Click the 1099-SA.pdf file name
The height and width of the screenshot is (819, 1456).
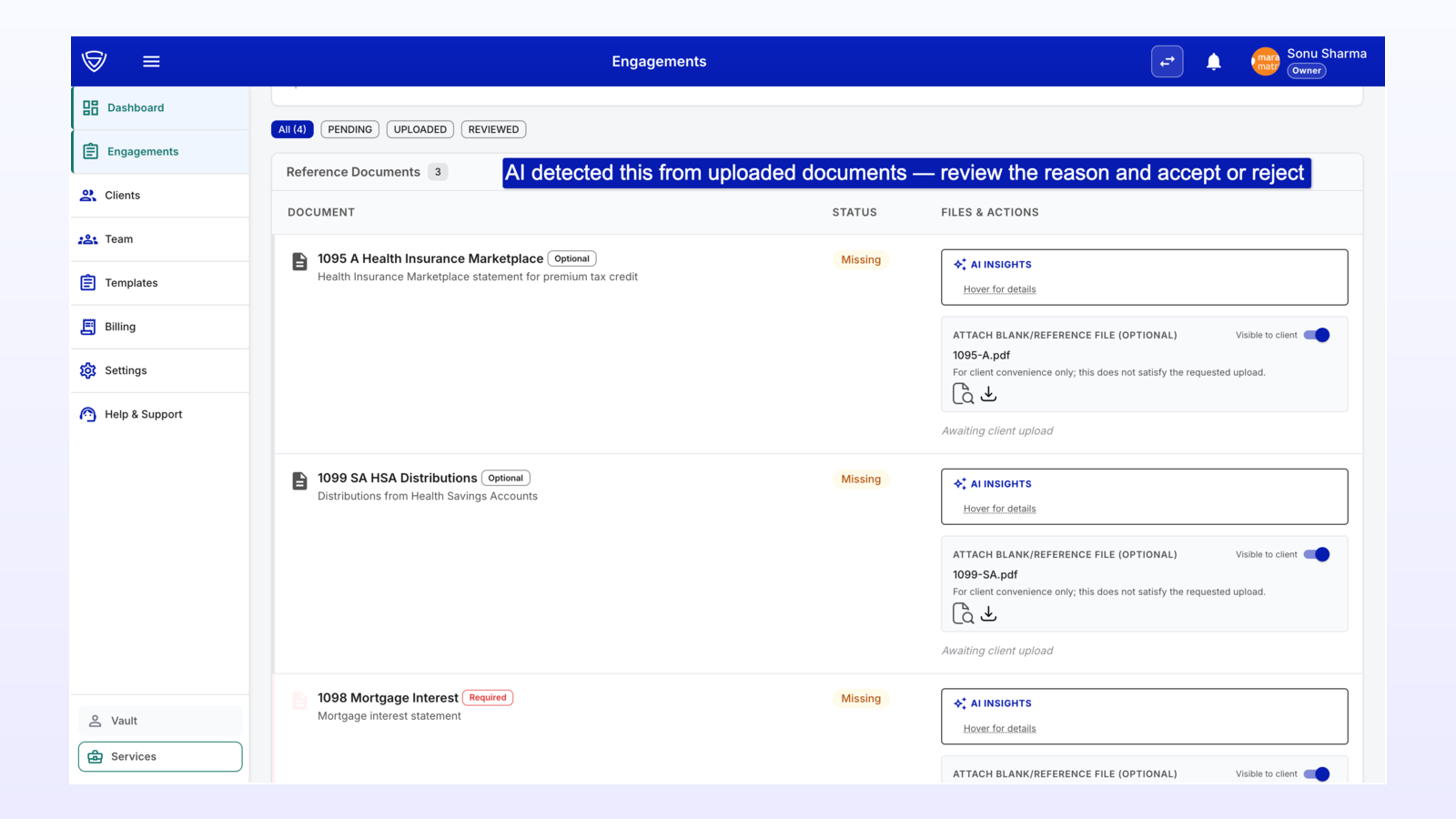[985, 574]
